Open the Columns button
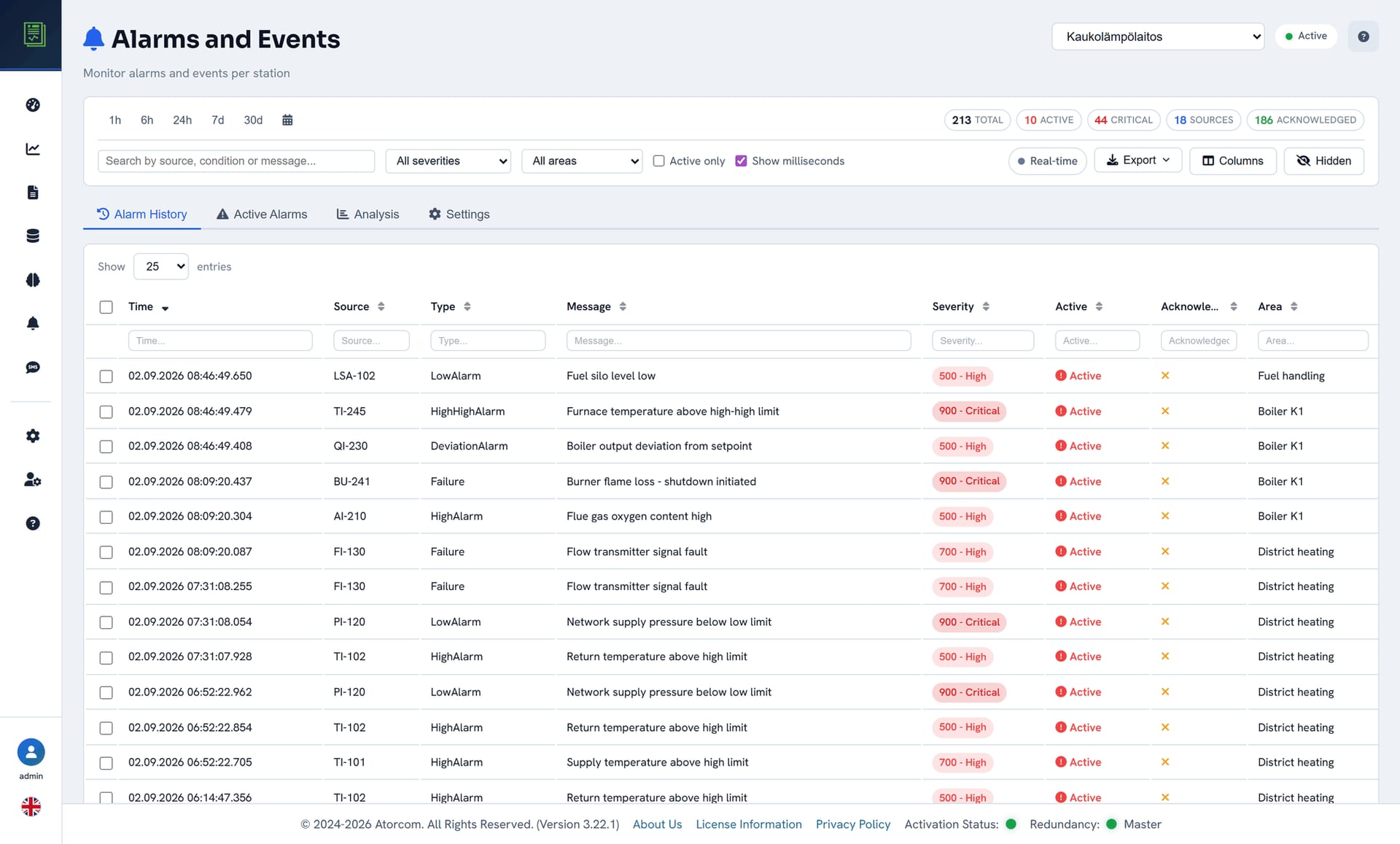 [1232, 160]
